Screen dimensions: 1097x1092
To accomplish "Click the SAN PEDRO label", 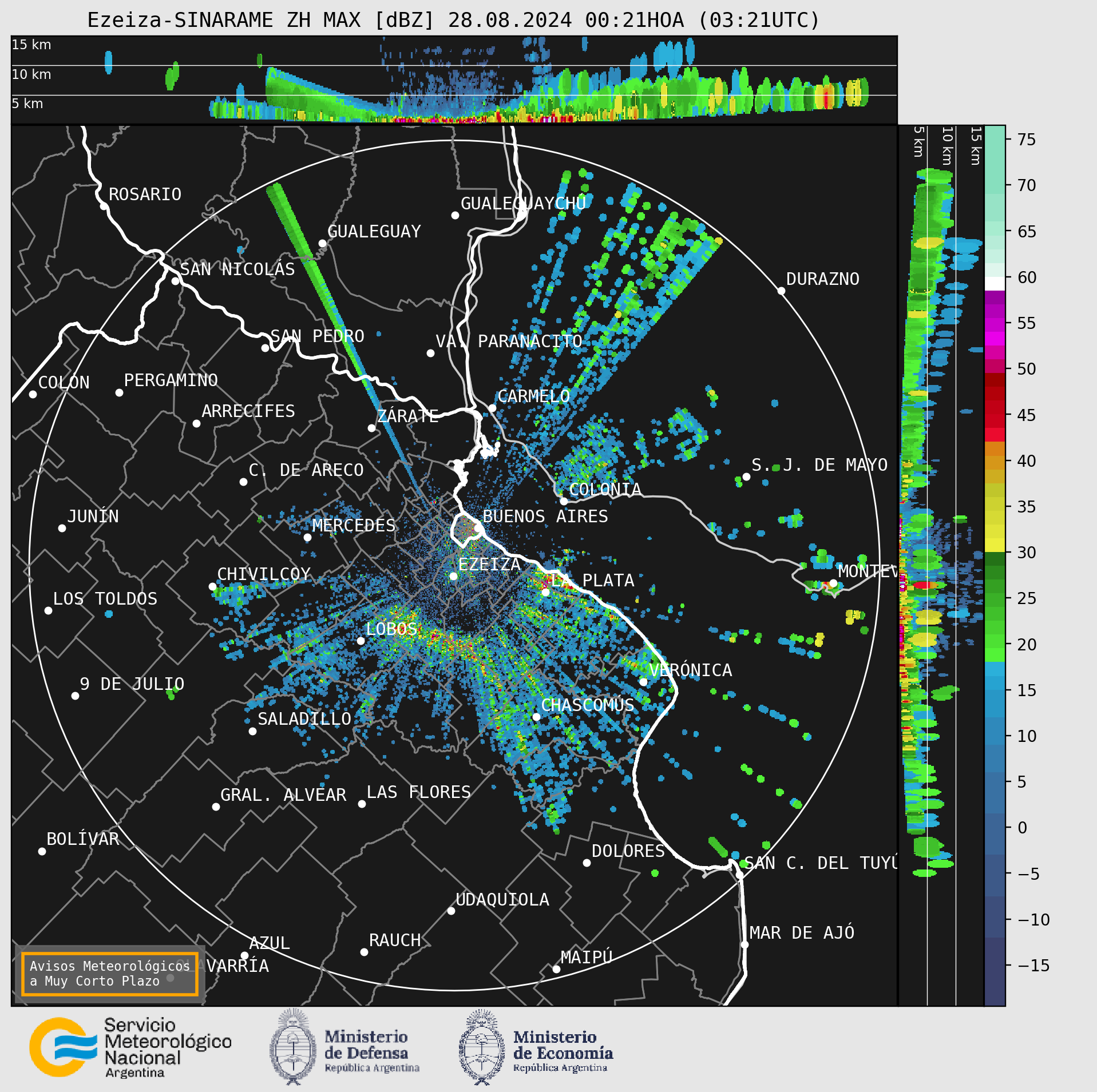I will pos(317,336).
